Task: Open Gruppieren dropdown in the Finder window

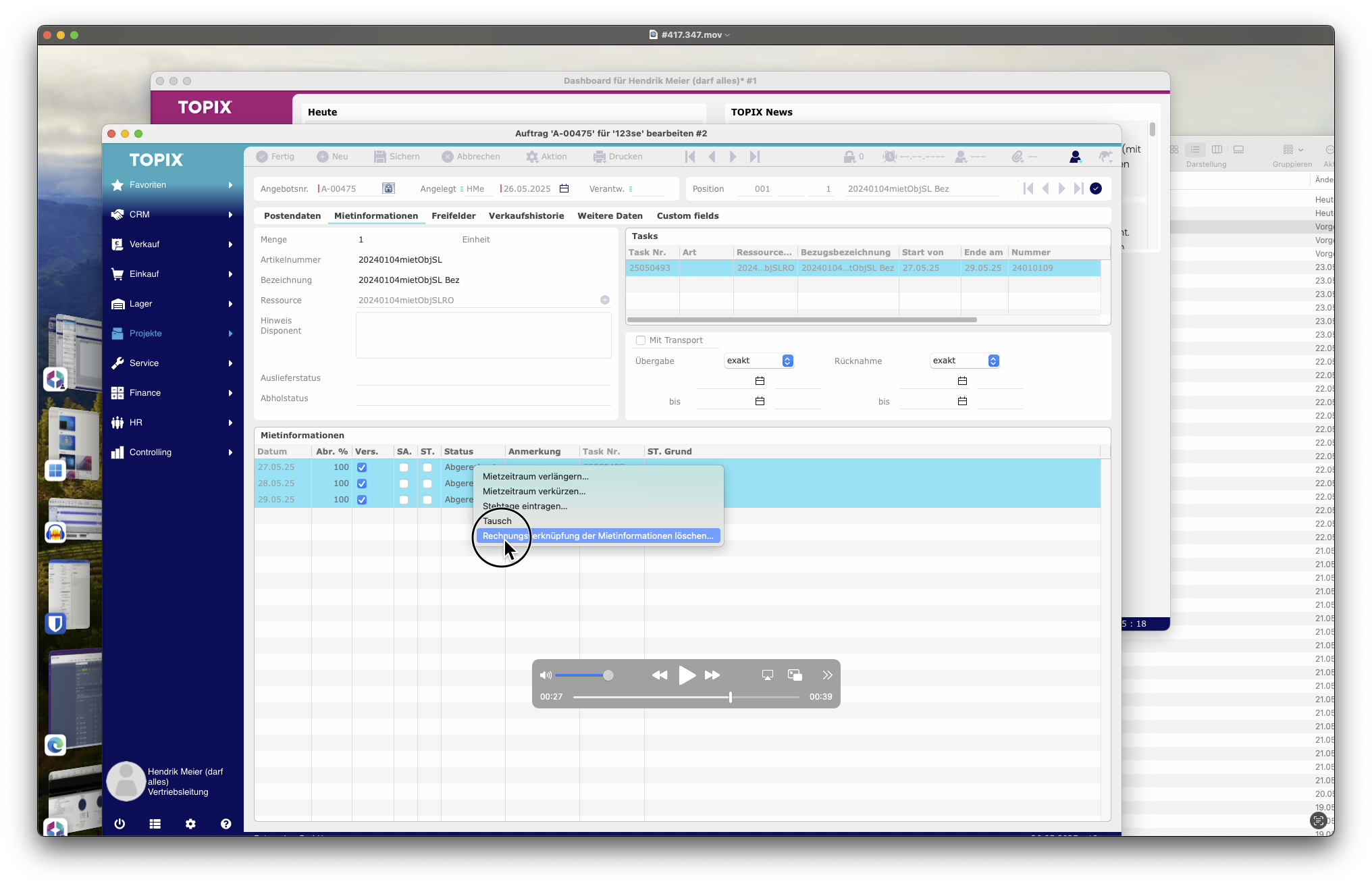Action: tap(1293, 149)
